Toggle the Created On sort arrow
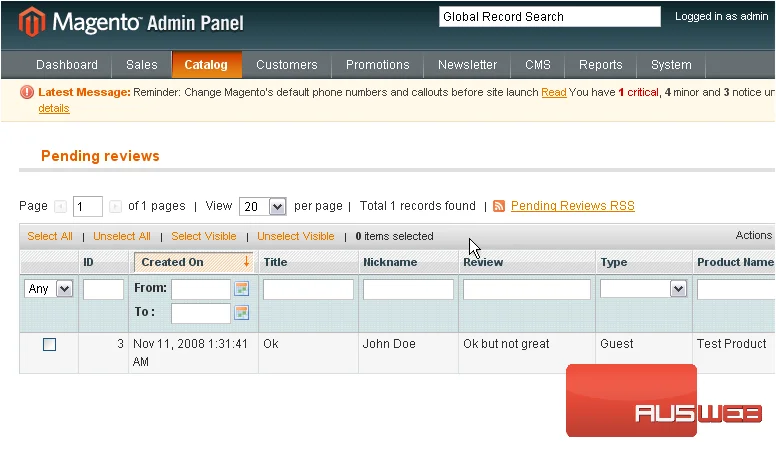This screenshot has height=450, width=776. coord(246,261)
